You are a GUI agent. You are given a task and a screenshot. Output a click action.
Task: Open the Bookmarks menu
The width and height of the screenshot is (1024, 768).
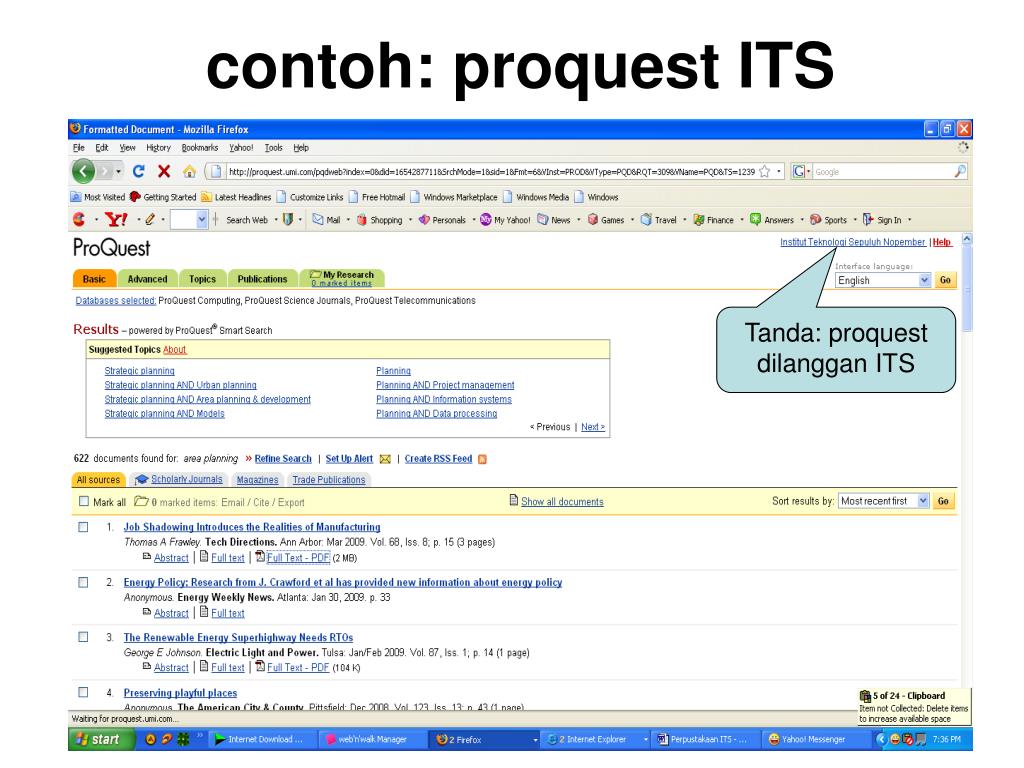pyautogui.click(x=200, y=148)
